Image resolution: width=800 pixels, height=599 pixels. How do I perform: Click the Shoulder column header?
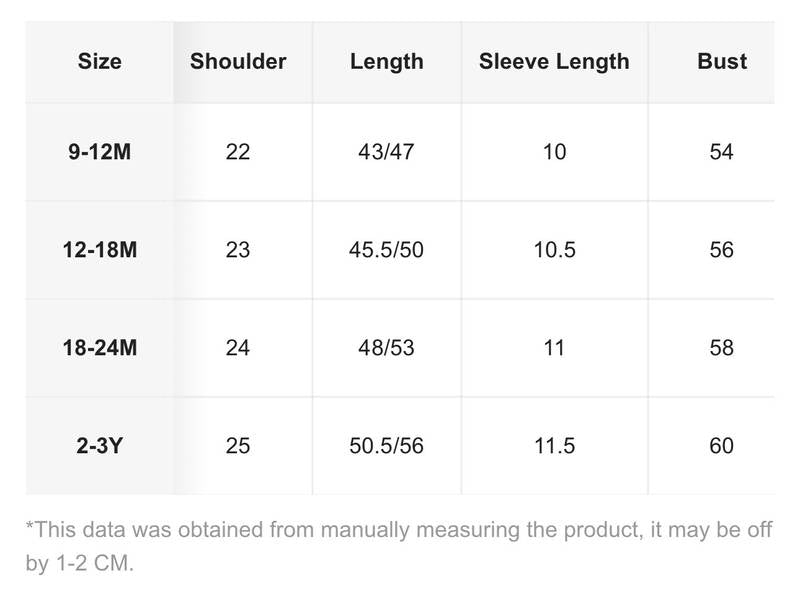[238, 61]
